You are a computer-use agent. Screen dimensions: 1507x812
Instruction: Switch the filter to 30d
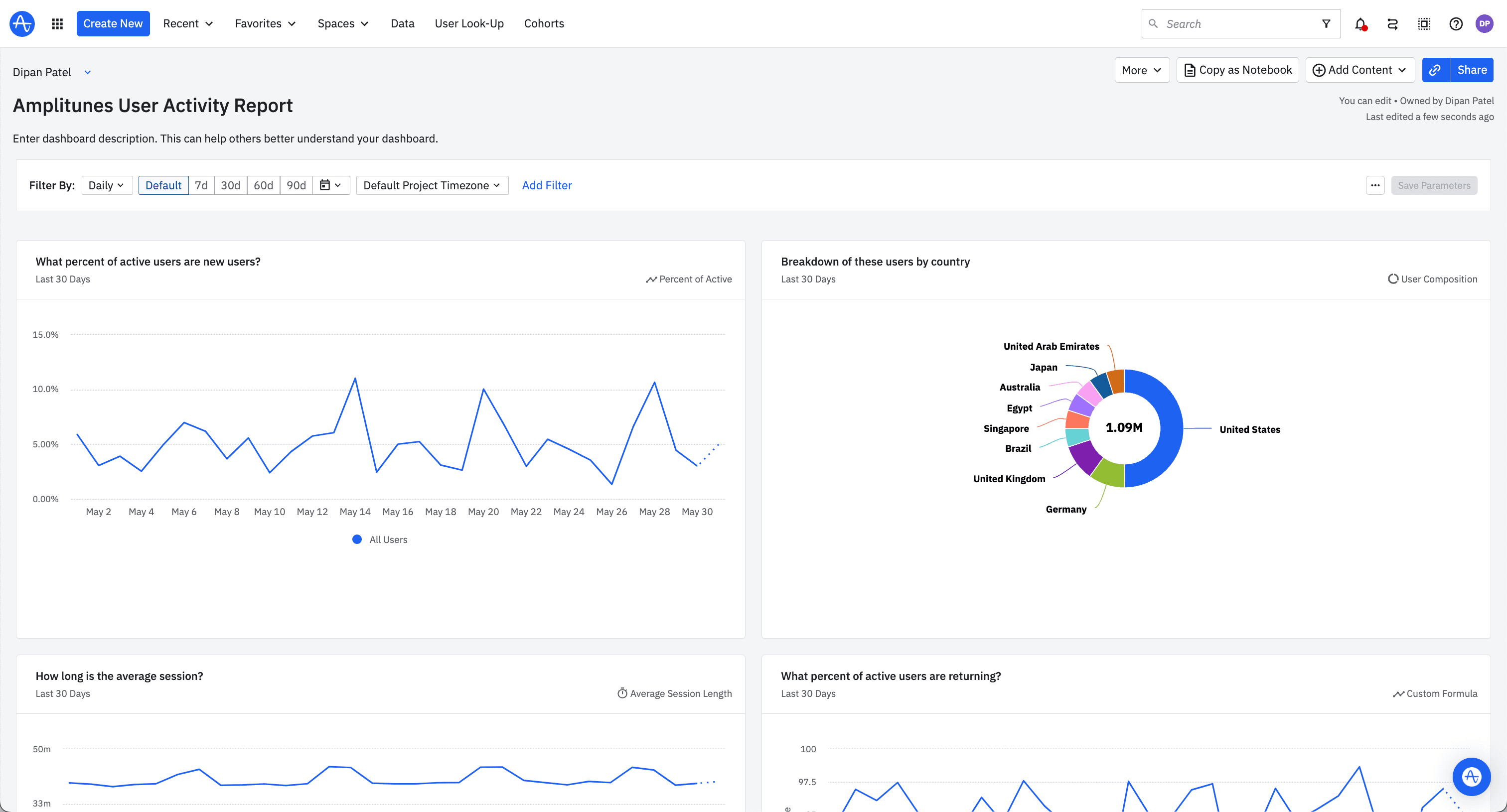pyautogui.click(x=230, y=185)
